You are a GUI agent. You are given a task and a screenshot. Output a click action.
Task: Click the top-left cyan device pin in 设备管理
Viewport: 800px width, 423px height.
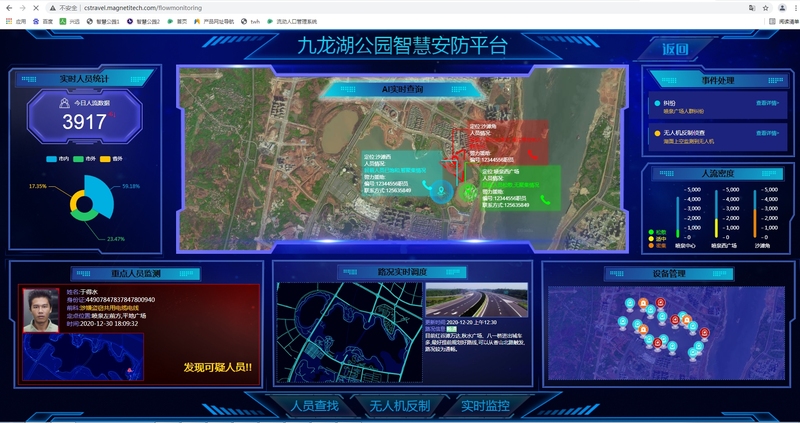click(630, 304)
